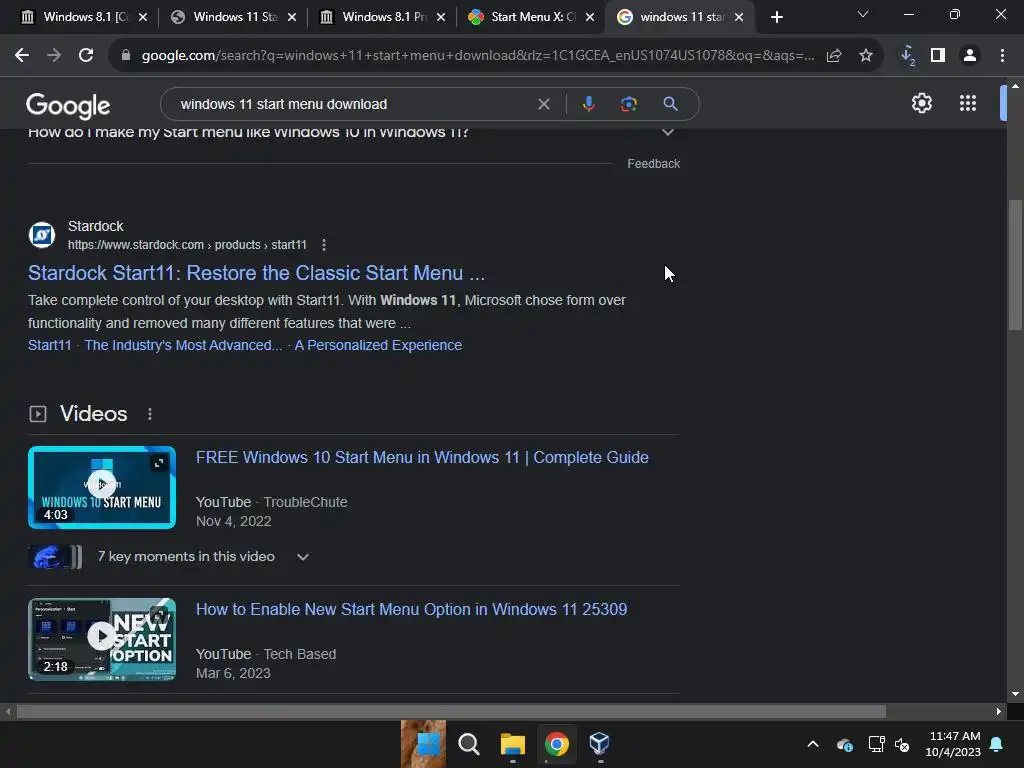
Task: Open taskbar Search
Action: (x=468, y=744)
